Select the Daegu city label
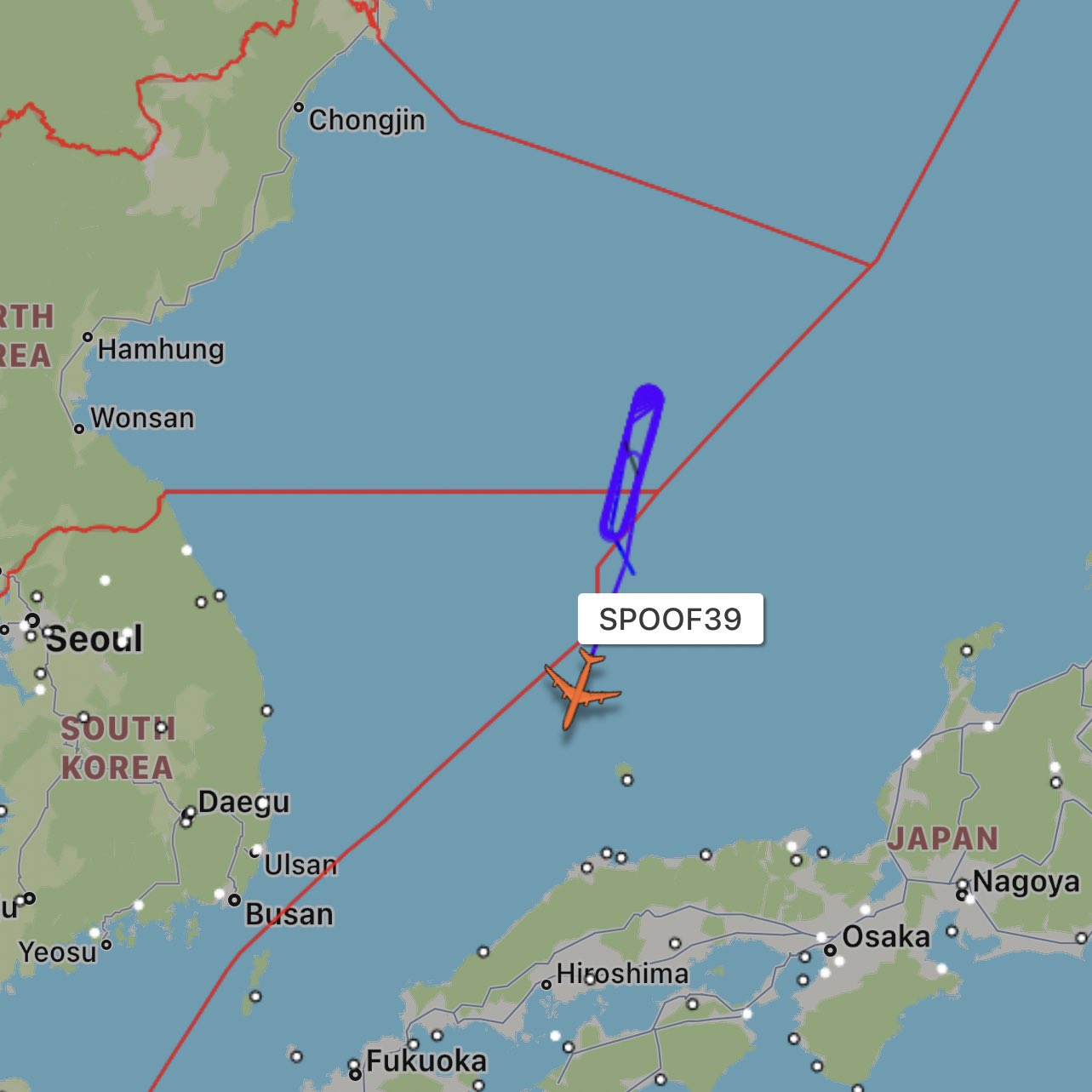1092x1092 pixels. coord(243,802)
